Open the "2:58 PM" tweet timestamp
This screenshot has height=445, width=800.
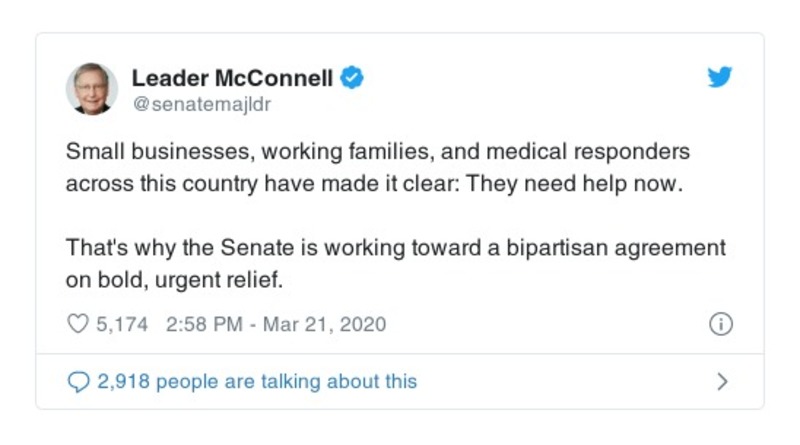197,324
